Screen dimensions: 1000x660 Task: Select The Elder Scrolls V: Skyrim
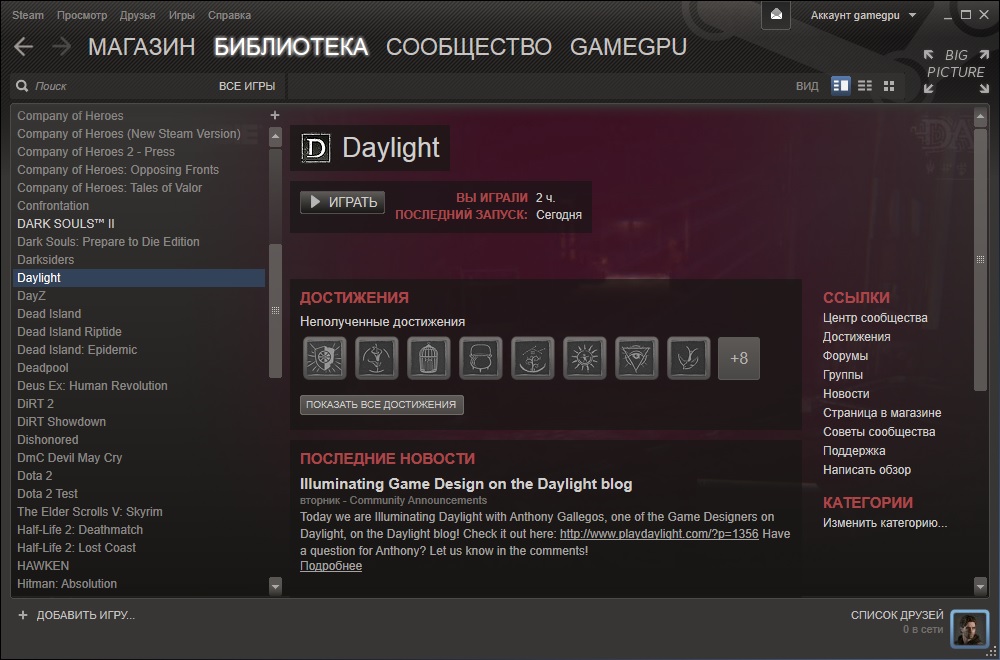coord(138,512)
